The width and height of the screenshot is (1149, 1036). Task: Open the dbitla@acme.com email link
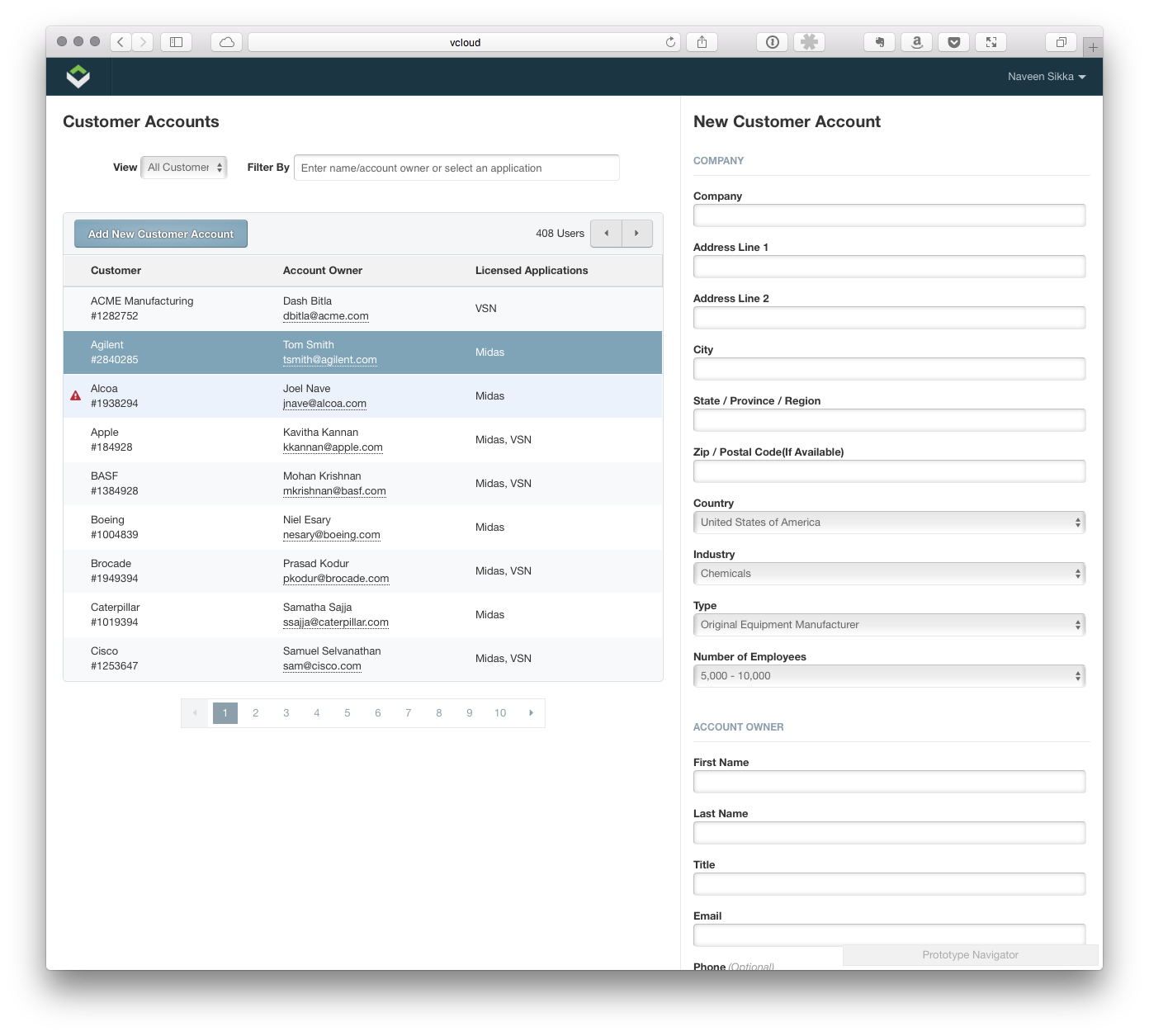[x=325, y=316]
